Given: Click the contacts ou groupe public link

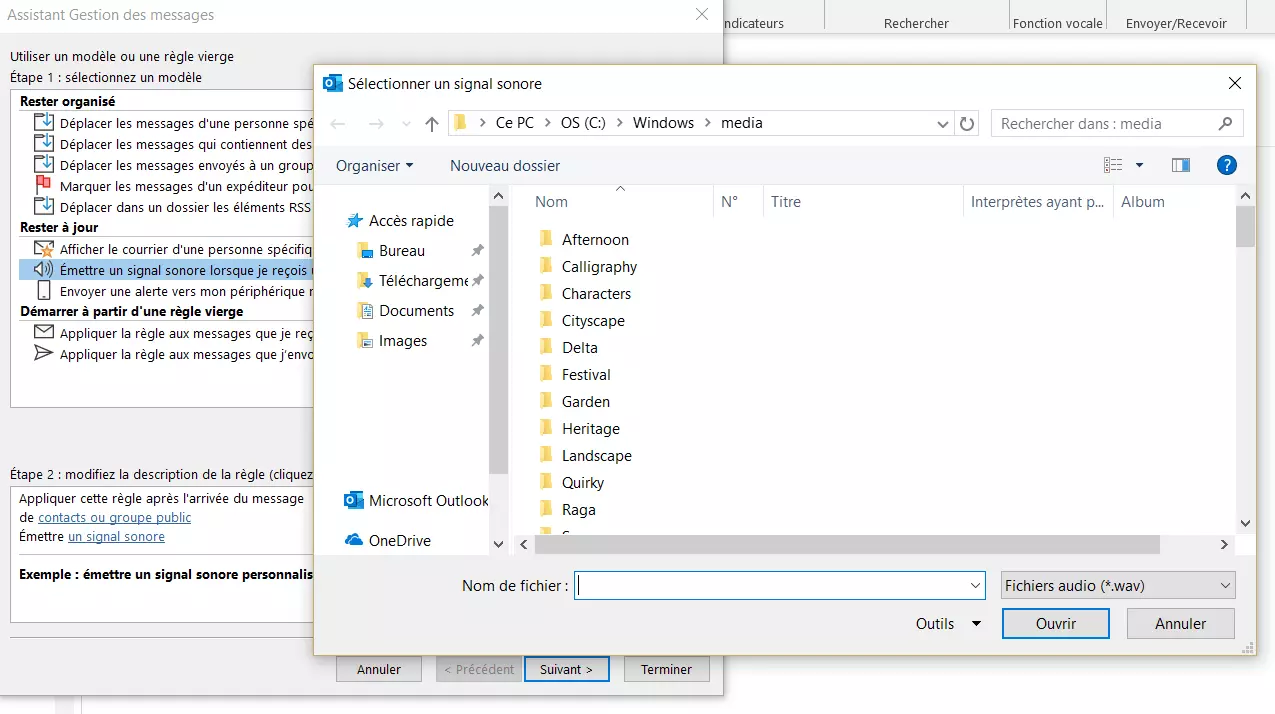Looking at the screenshot, I should pos(114,517).
